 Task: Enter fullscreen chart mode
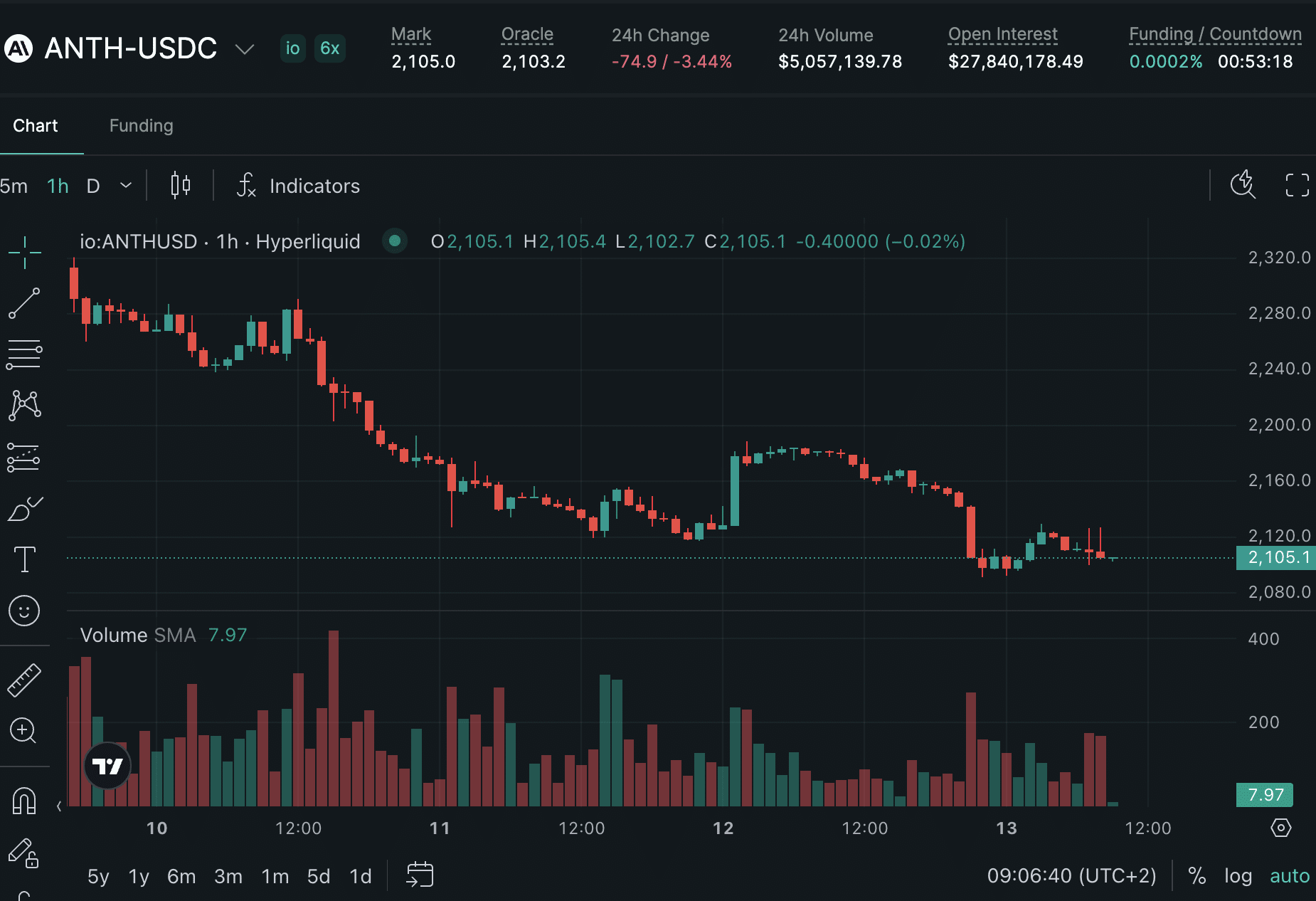[x=1298, y=185]
